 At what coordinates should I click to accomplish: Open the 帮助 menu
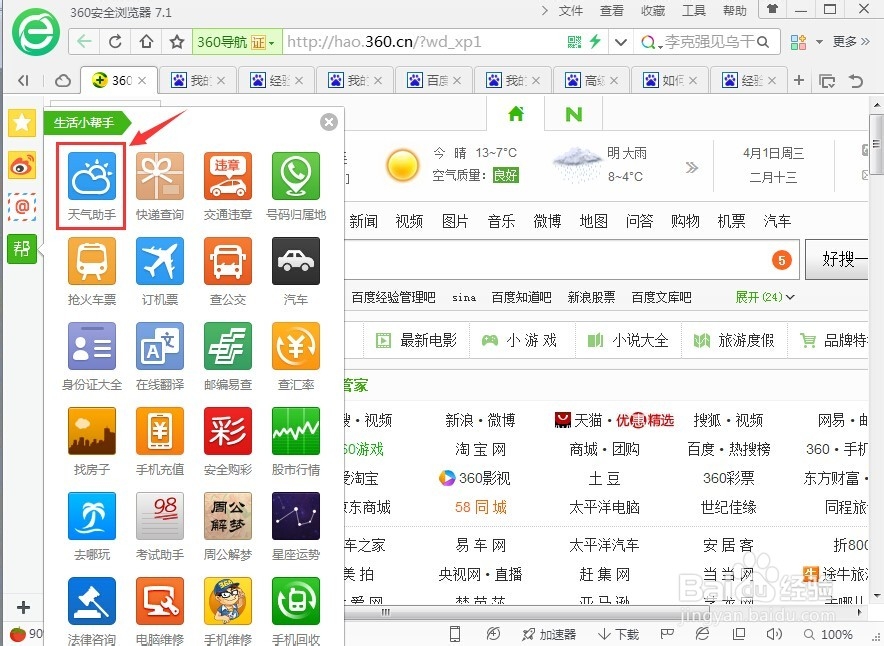pyautogui.click(x=735, y=11)
